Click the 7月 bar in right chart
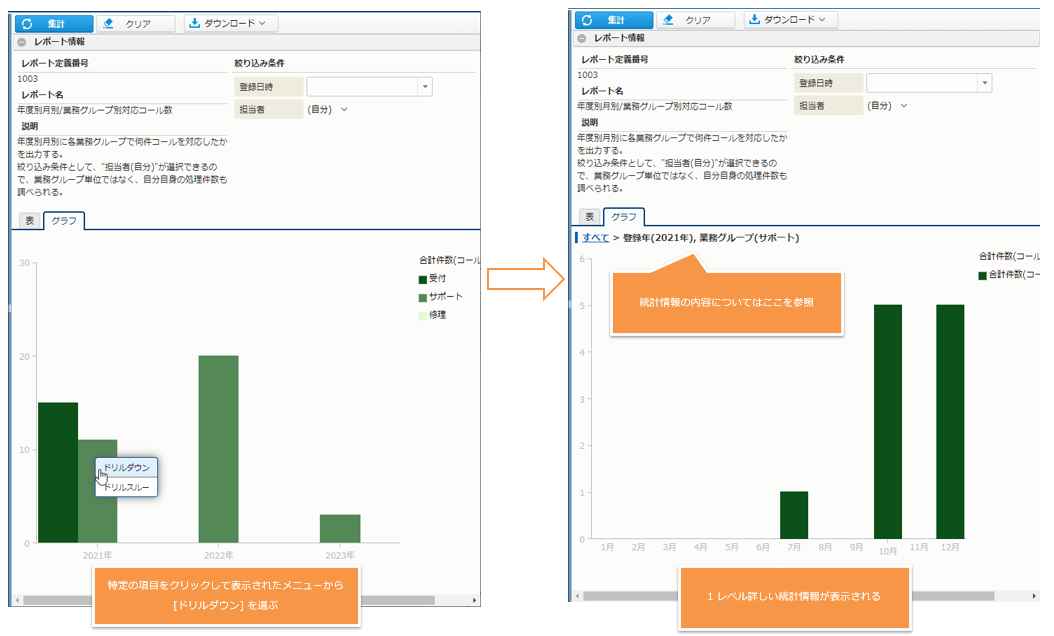 [793, 515]
